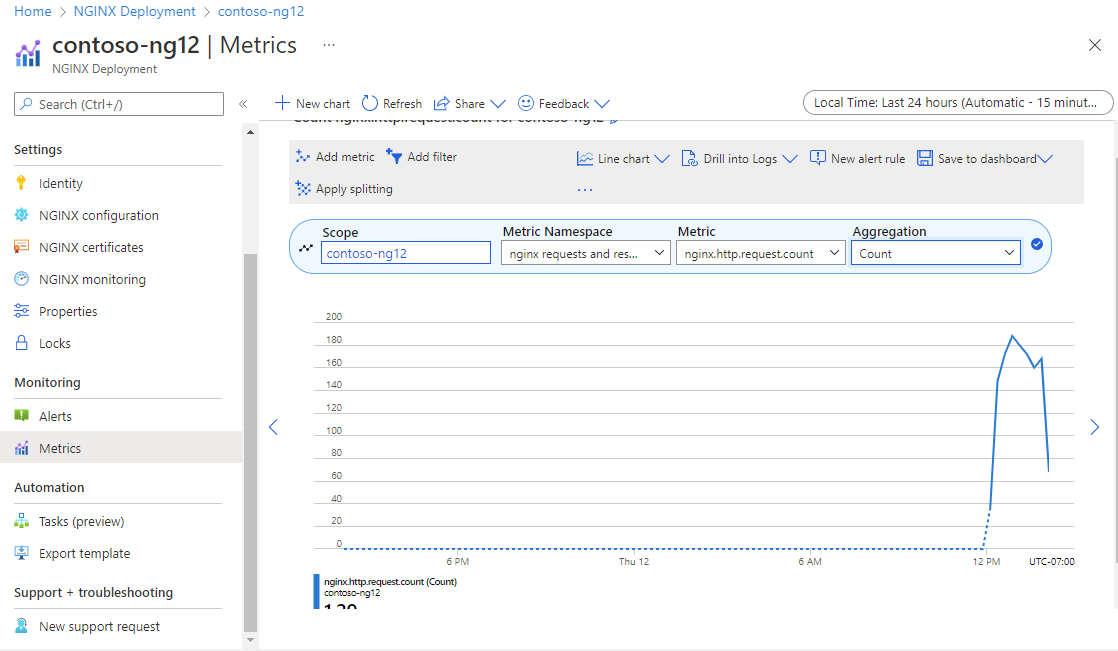Click the Add metric icon

(303, 157)
